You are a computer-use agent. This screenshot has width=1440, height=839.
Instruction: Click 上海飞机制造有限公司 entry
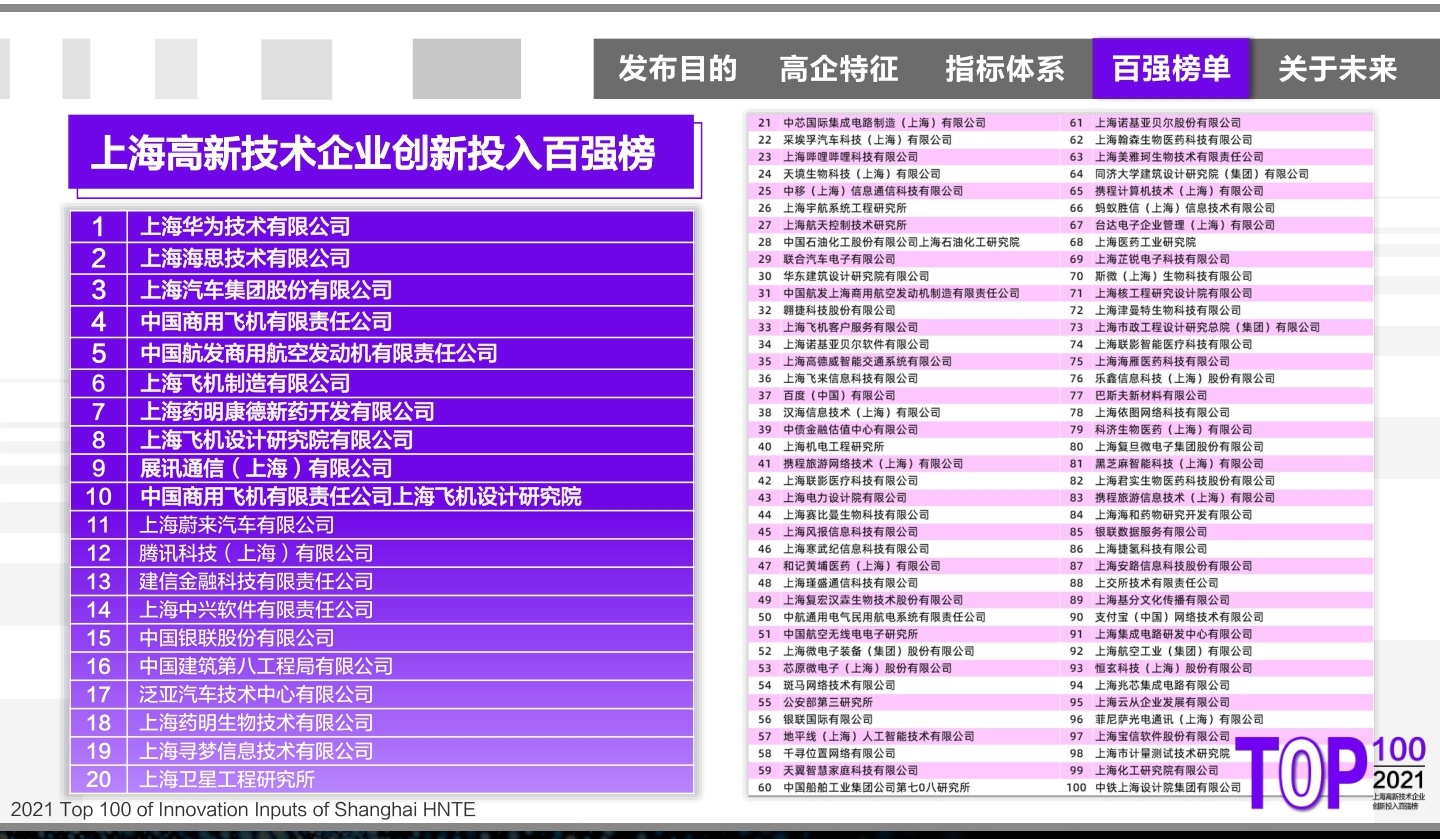tap(382, 383)
